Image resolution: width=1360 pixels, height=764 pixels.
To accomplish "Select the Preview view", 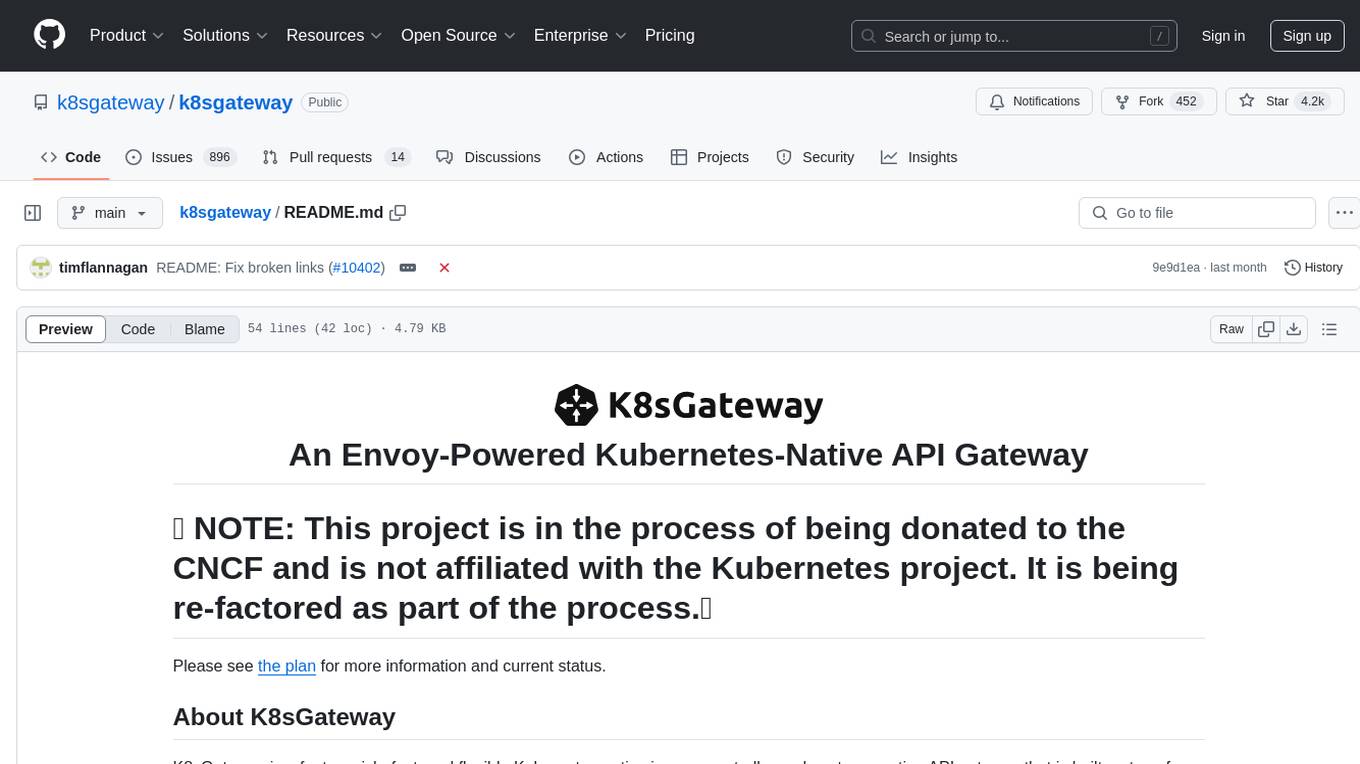I will pyautogui.click(x=66, y=329).
